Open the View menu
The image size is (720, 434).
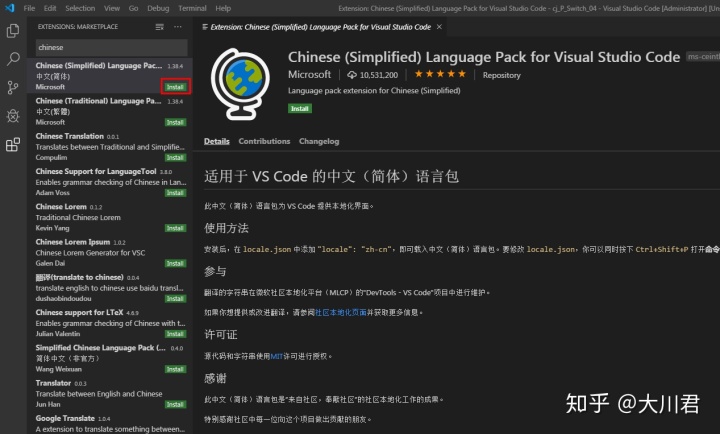click(112, 8)
